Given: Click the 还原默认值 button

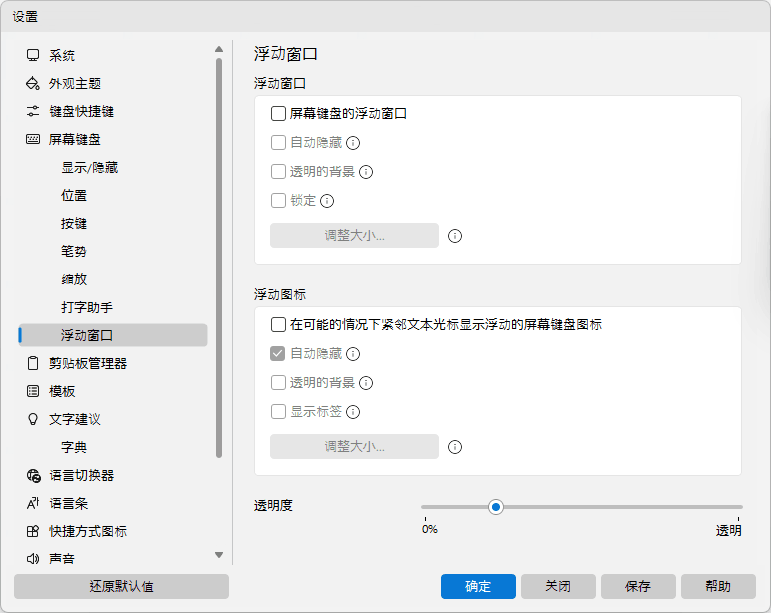Looking at the screenshot, I should [x=121, y=586].
